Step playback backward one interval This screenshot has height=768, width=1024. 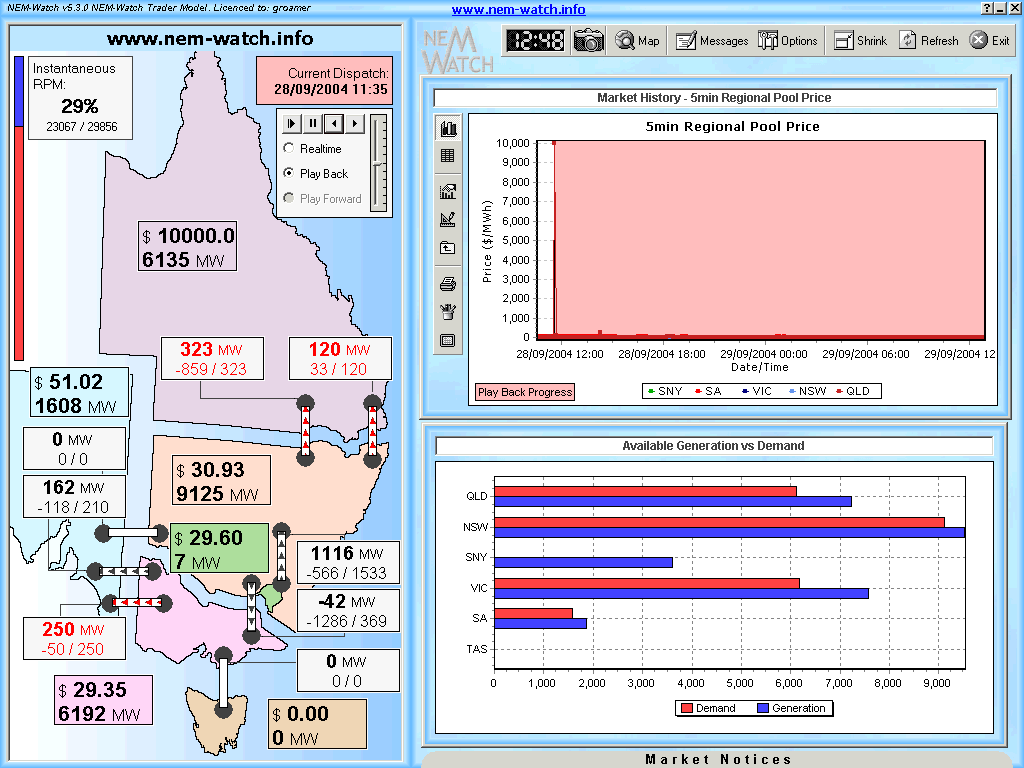tap(333, 123)
